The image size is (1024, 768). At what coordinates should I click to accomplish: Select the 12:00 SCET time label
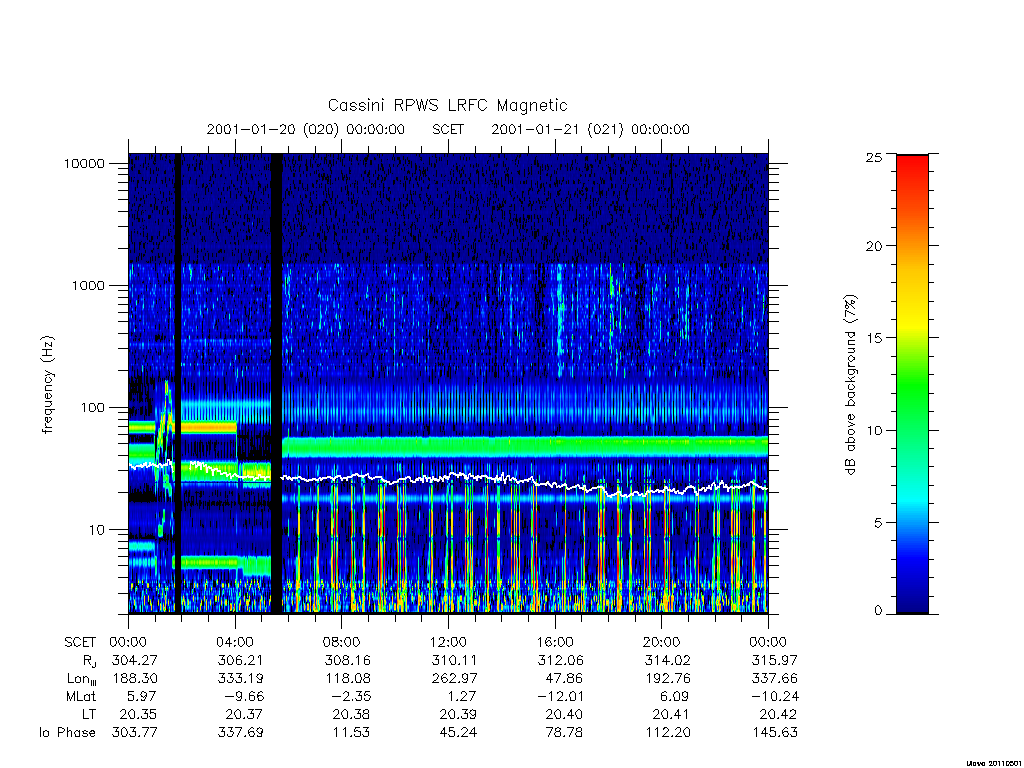(449, 642)
